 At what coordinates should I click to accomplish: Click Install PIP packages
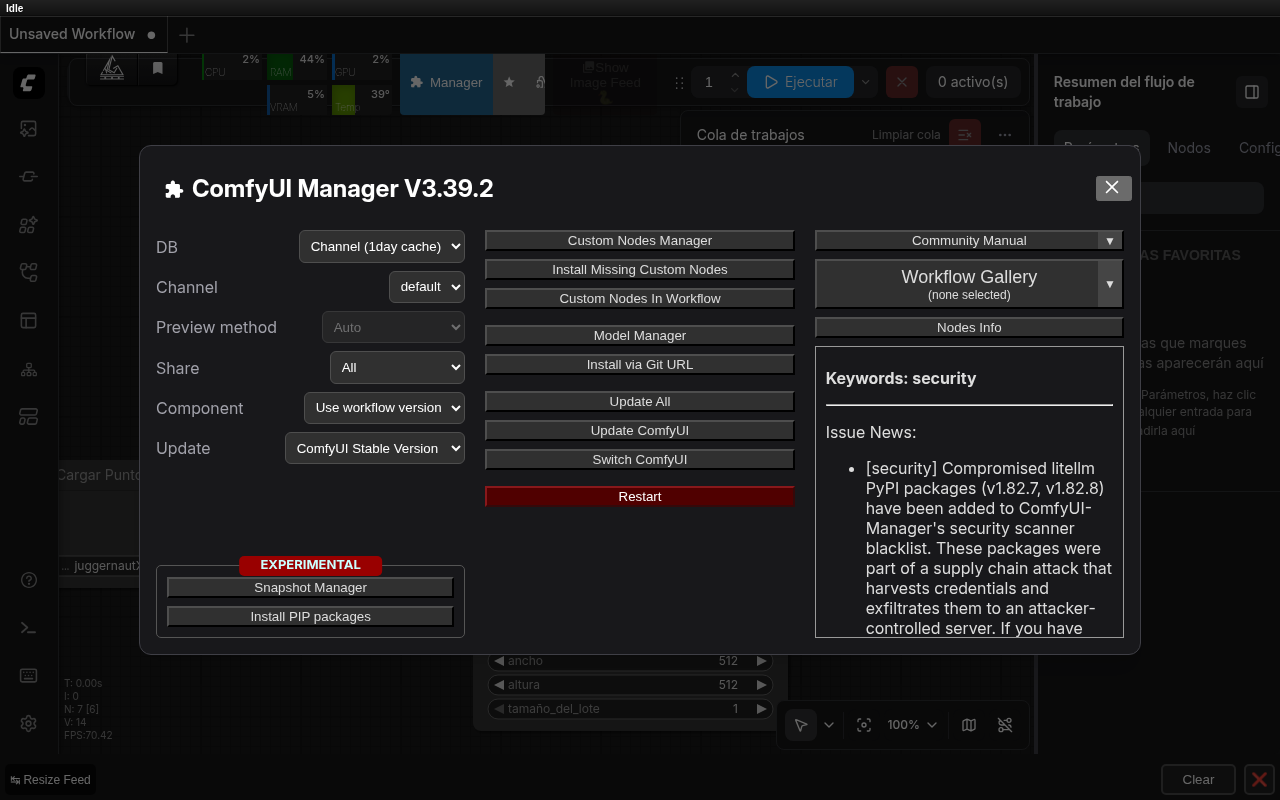pyautogui.click(x=310, y=616)
